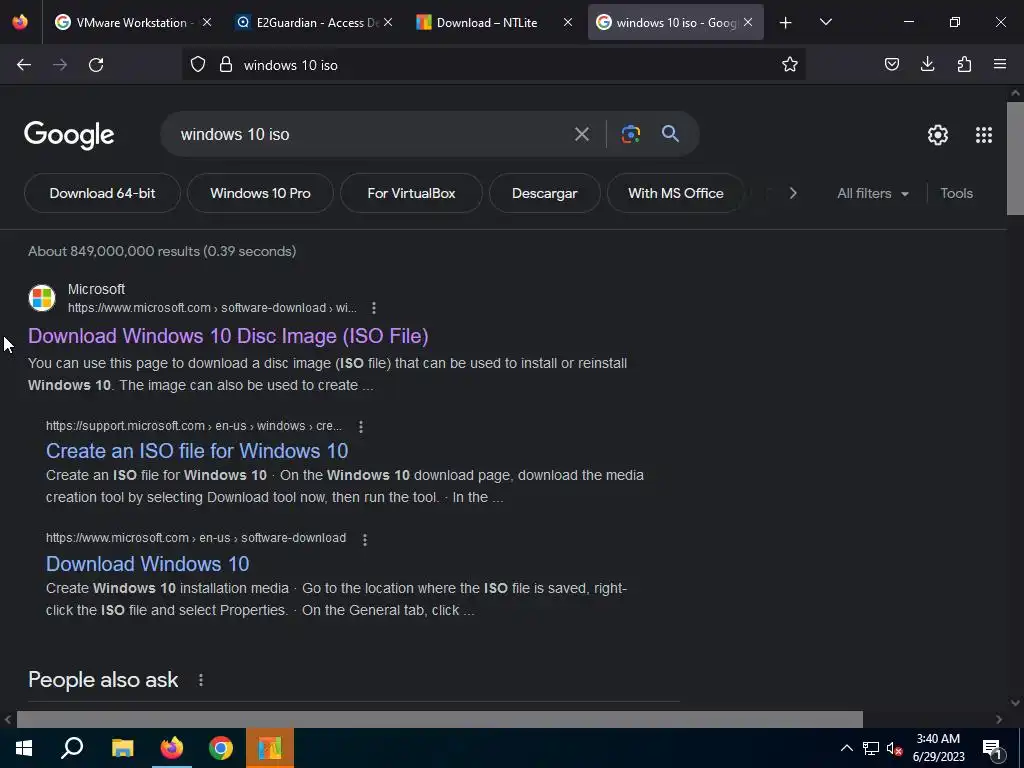Click the muted volume tray icon
Screen dimensions: 1024x768
click(894, 748)
